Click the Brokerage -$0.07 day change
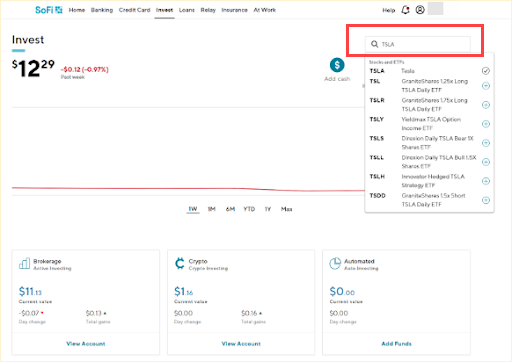Image resolution: width=512 pixels, height=362 pixels. [29, 313]
